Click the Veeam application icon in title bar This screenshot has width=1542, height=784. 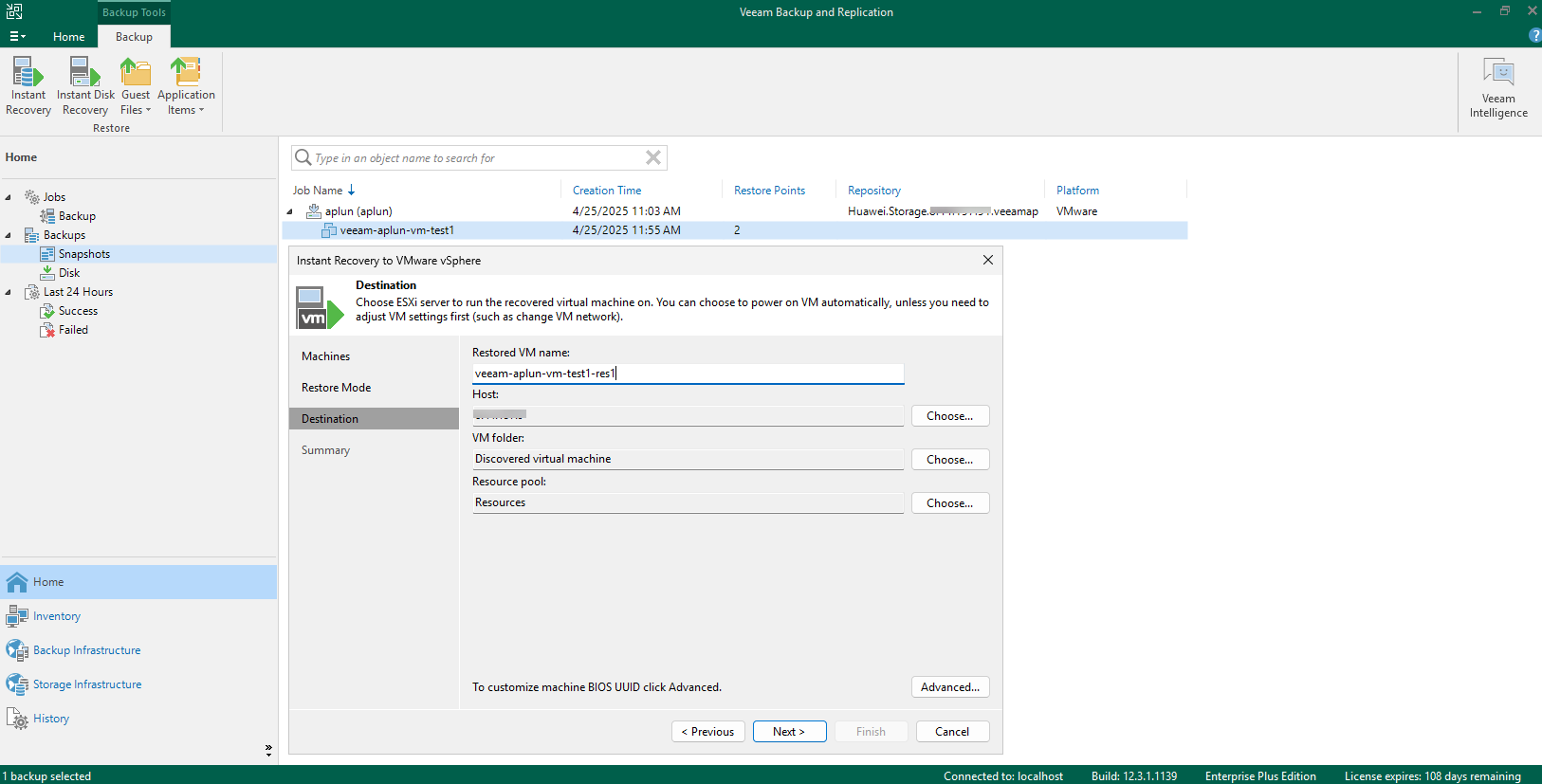click(14, 11)
